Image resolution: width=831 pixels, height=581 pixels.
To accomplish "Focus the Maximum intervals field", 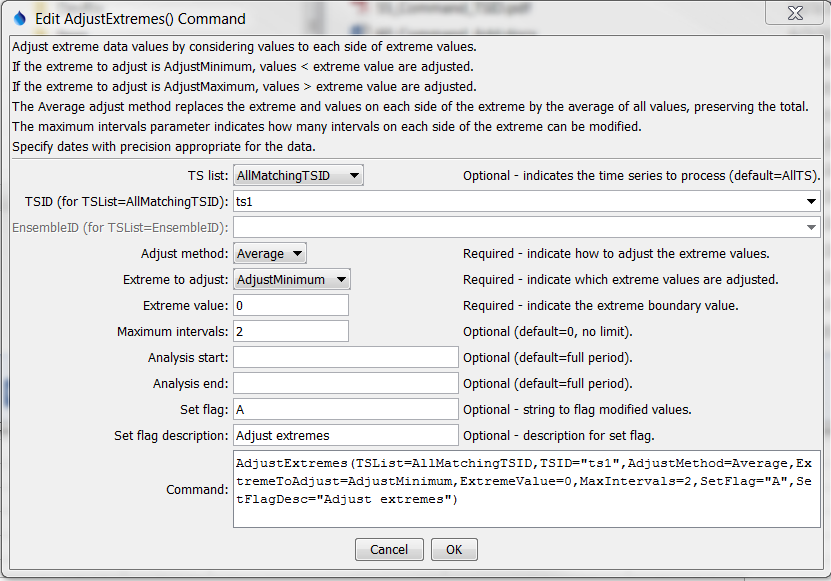I will click(x=290, y=331).
